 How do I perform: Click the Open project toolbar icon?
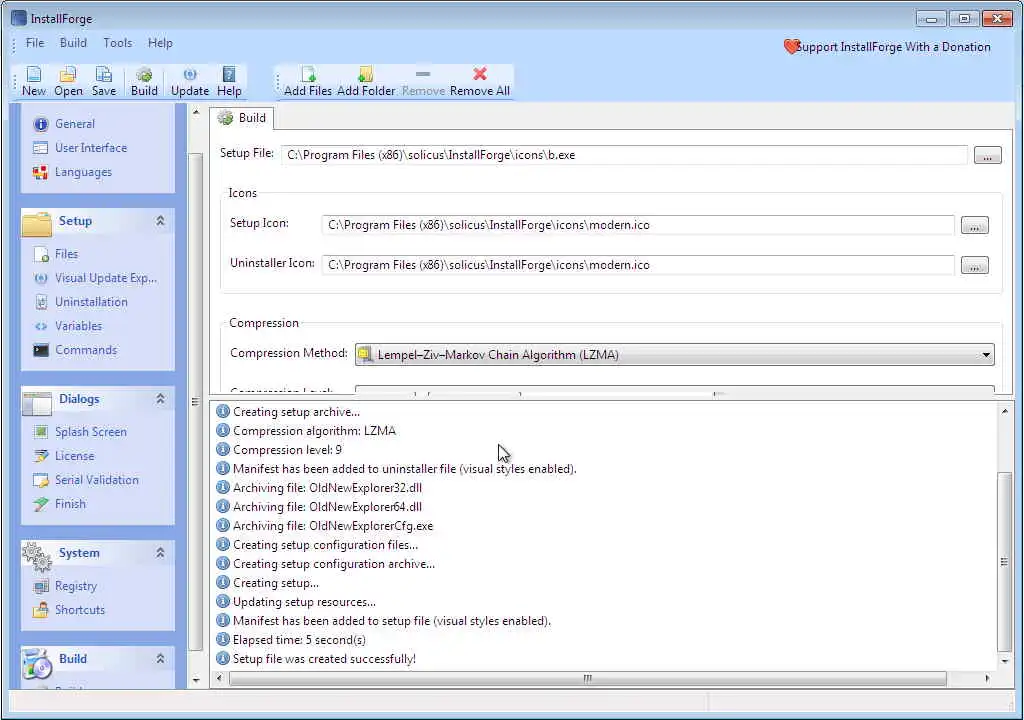tap(68, 82)
